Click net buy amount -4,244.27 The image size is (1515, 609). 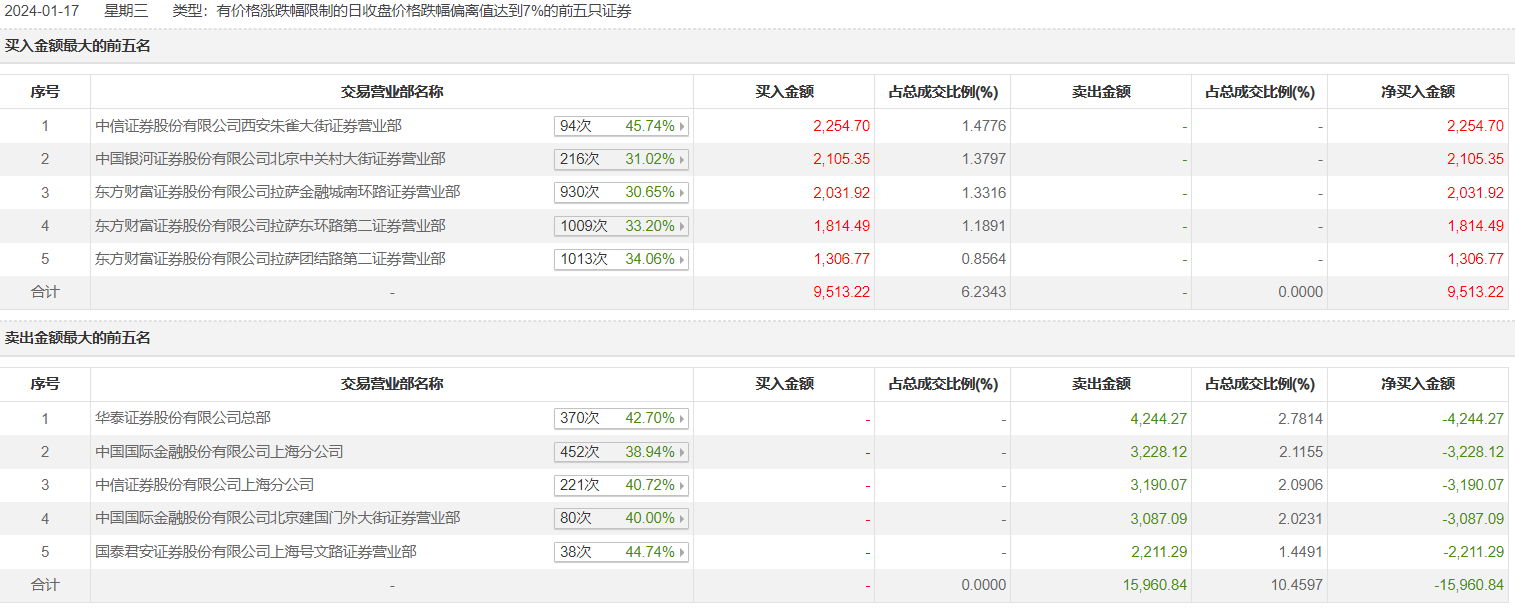pos(1472,418)
